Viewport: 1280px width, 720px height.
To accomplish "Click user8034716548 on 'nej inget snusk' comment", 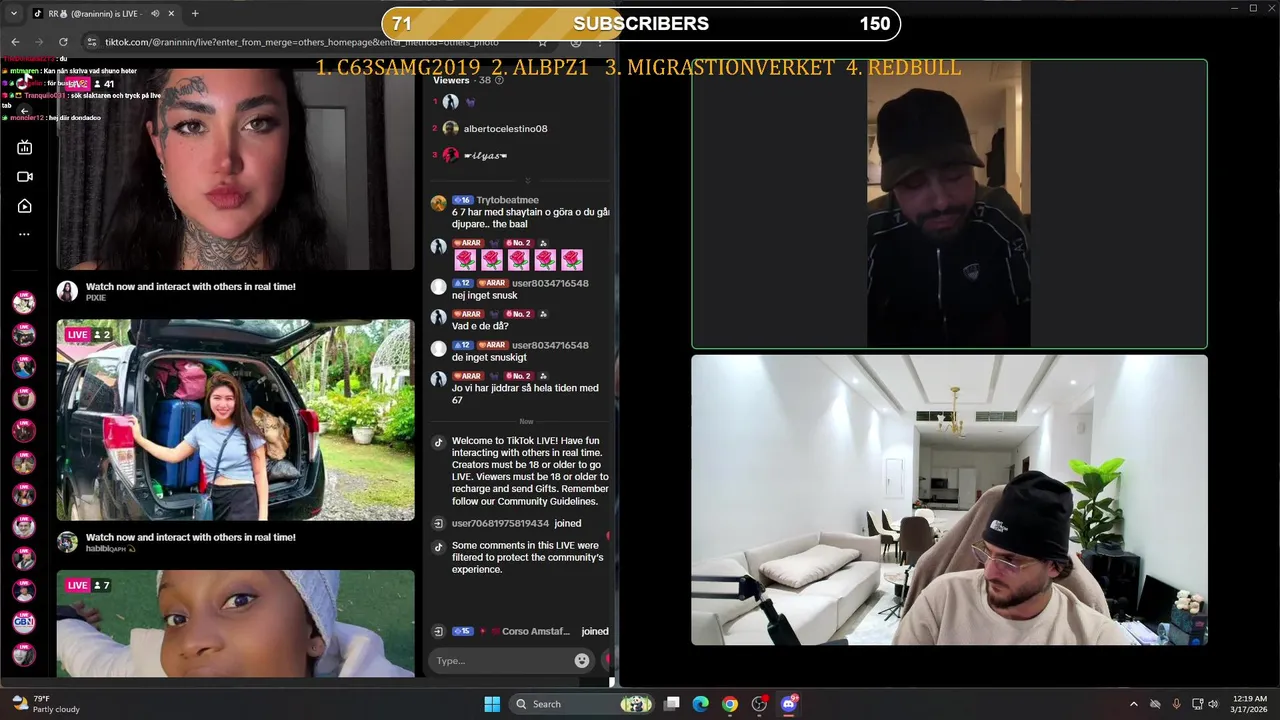I will [x=550, y=283].
